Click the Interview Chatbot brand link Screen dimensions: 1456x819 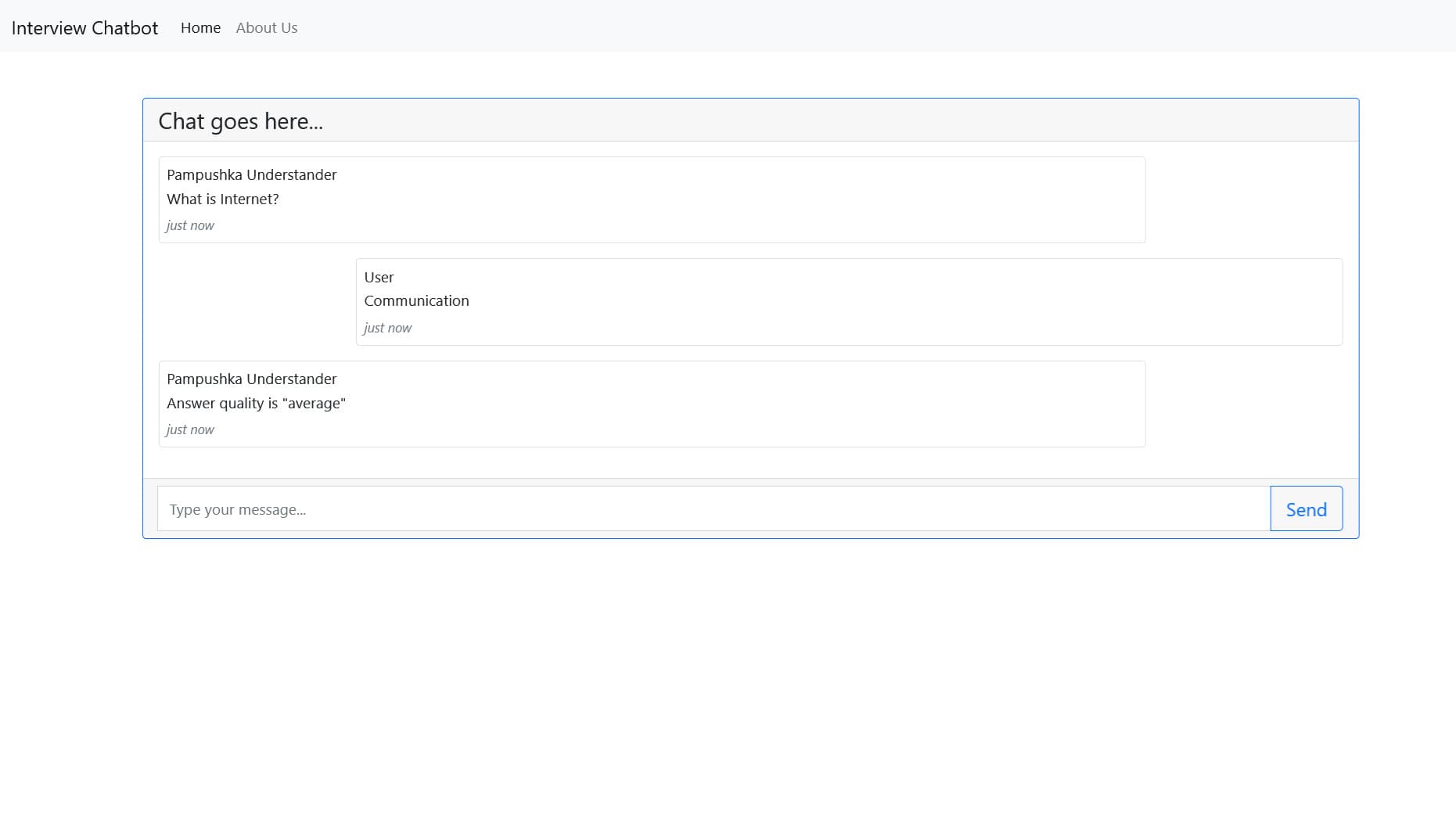pyautogui.click(x=84, y=28)
